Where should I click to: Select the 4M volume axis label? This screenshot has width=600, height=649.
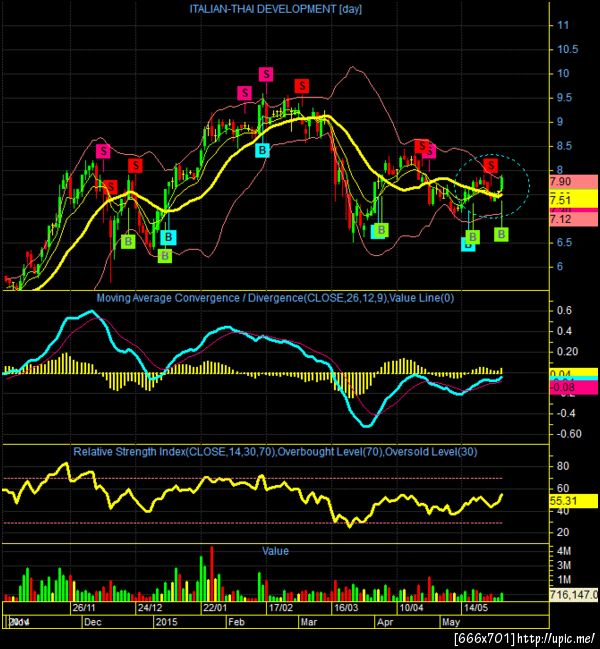(564, 551)
